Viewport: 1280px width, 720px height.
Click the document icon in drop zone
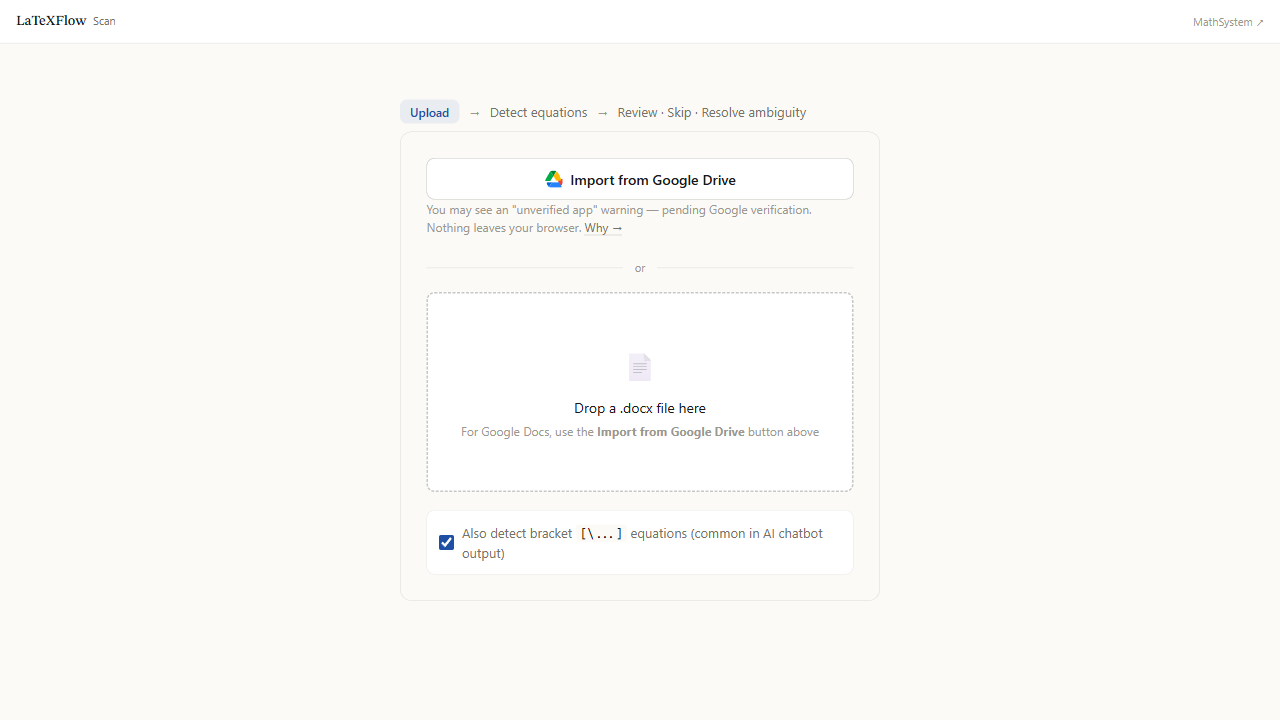coord(640,367)
